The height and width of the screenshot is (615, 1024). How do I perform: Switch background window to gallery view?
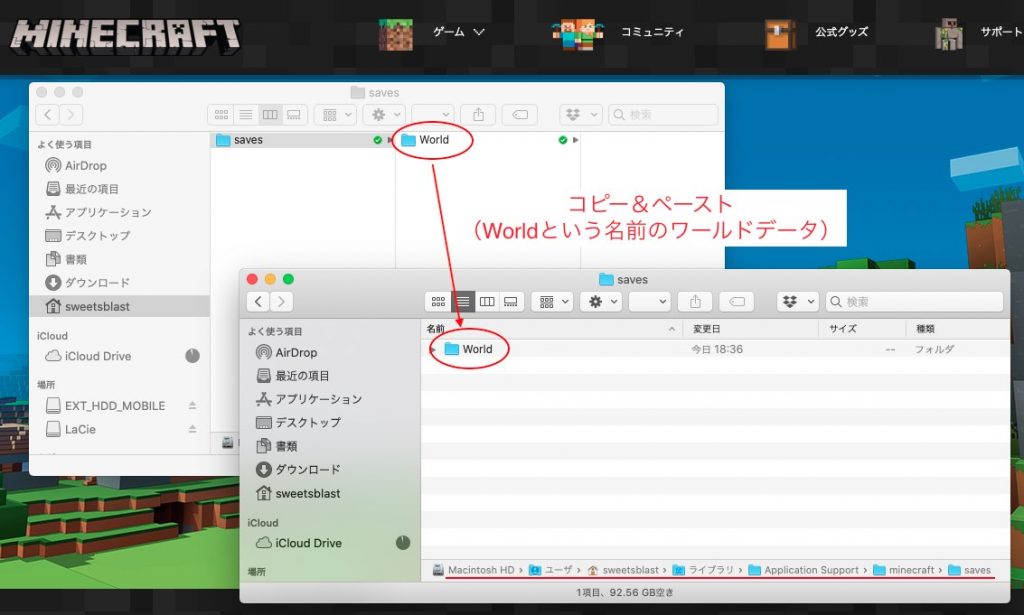[294, 115]
